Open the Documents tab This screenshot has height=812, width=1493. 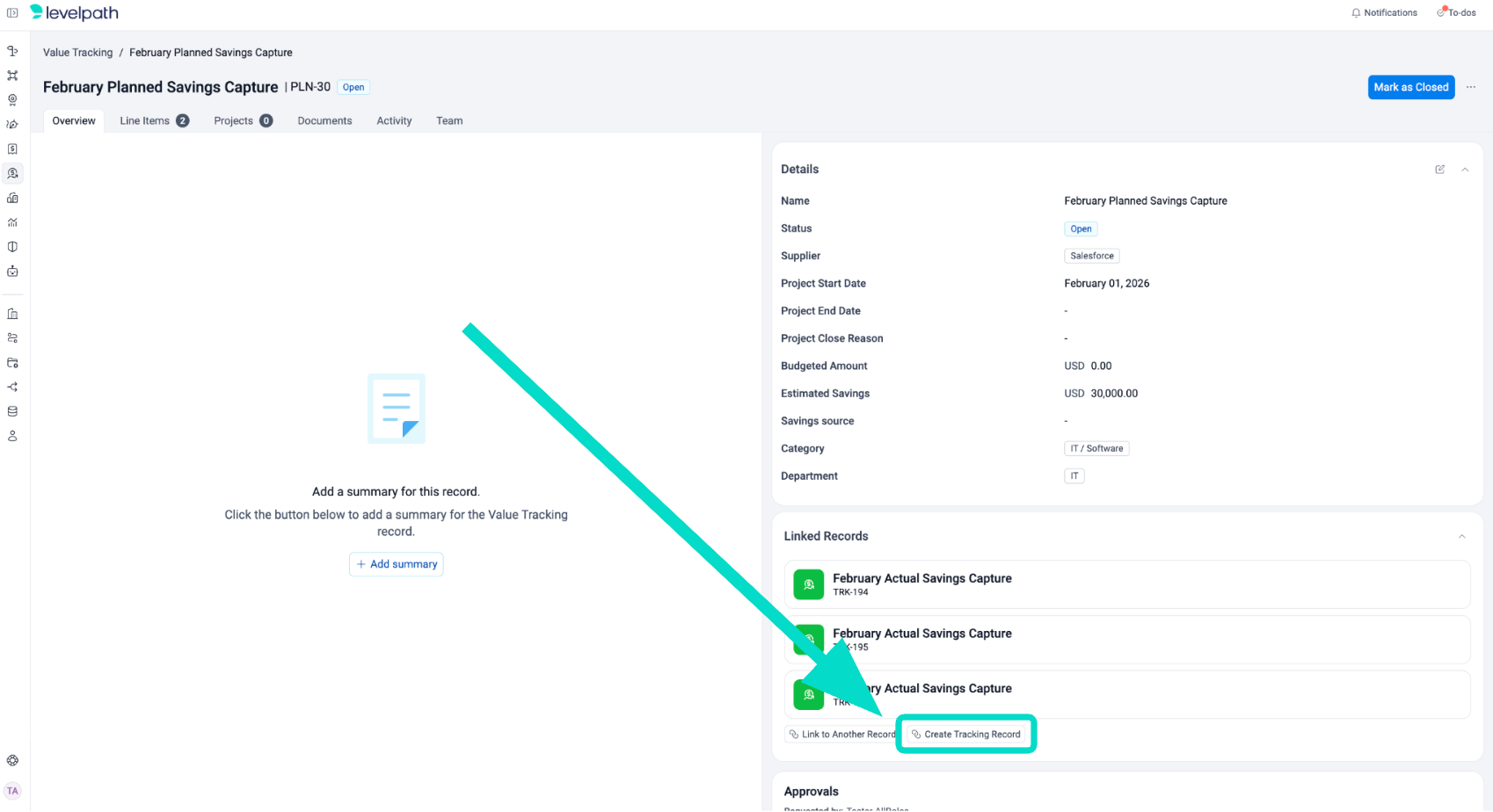tap(324, 121)
